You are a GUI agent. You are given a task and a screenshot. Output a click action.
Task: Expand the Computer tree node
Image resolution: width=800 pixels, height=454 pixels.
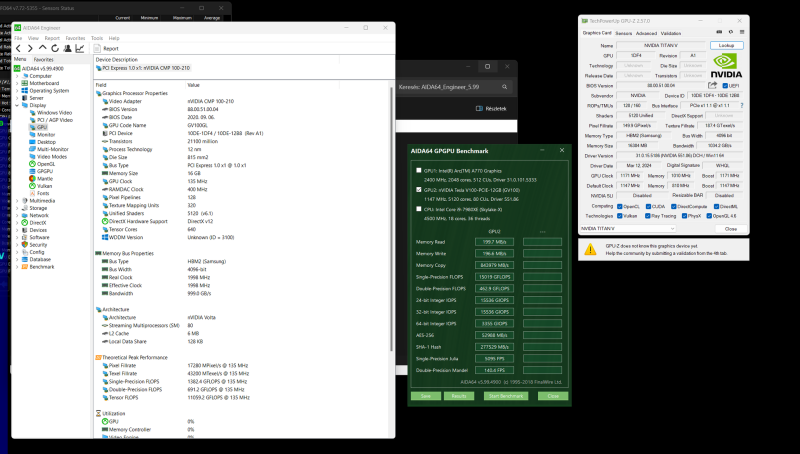coord(17,76)
